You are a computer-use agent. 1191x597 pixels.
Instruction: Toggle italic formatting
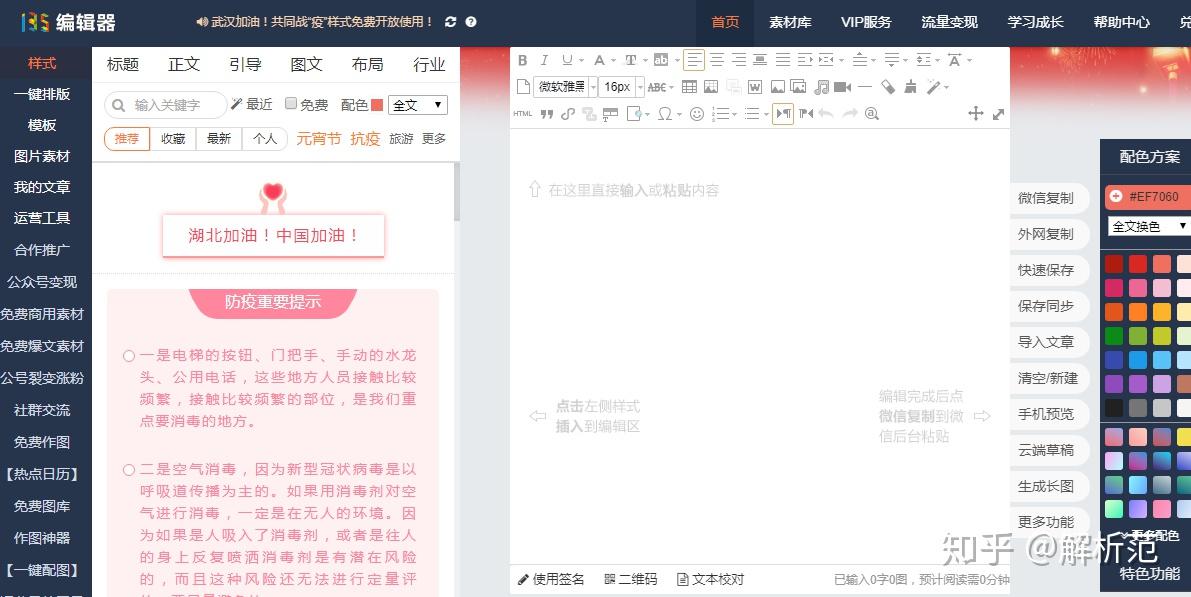click(544, 60)
